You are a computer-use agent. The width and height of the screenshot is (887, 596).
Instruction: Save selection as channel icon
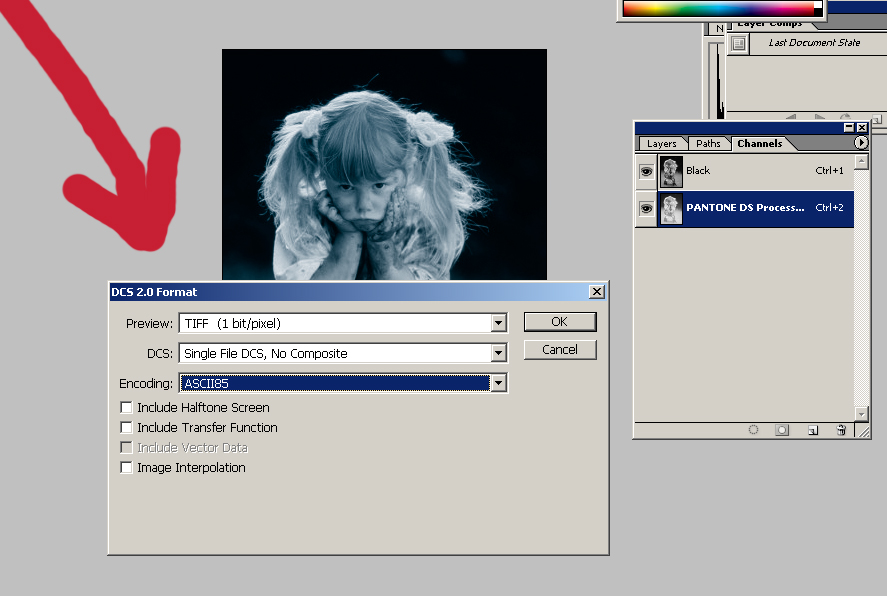(782, 430)
